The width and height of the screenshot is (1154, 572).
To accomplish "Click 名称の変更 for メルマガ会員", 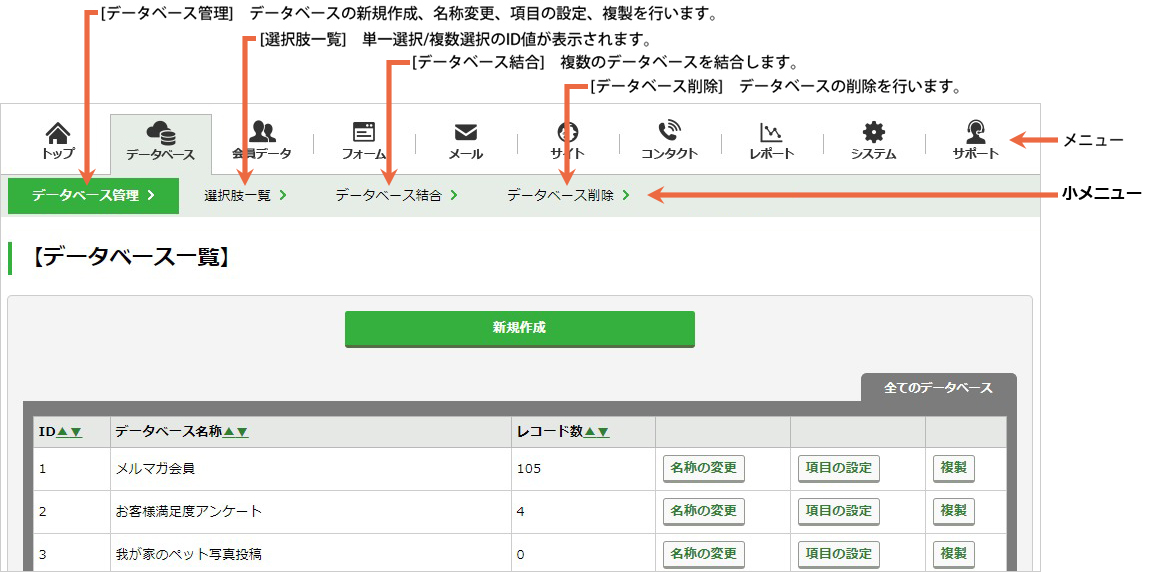I will (x=704, y=468).
